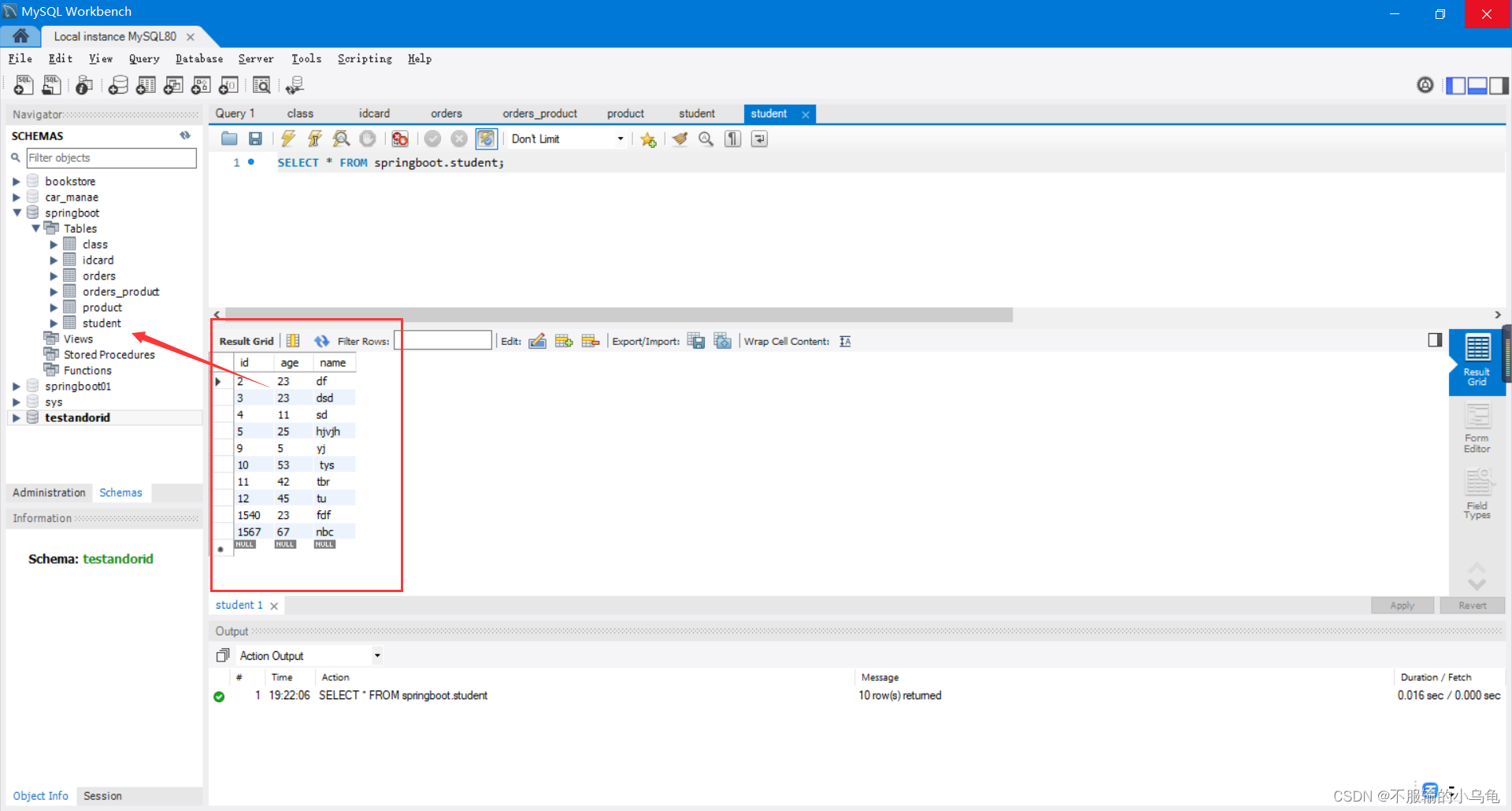The height and width of the screenshot is (811, 1512).
Task: Open Action Output type dropdown
Action: point(377,655)
